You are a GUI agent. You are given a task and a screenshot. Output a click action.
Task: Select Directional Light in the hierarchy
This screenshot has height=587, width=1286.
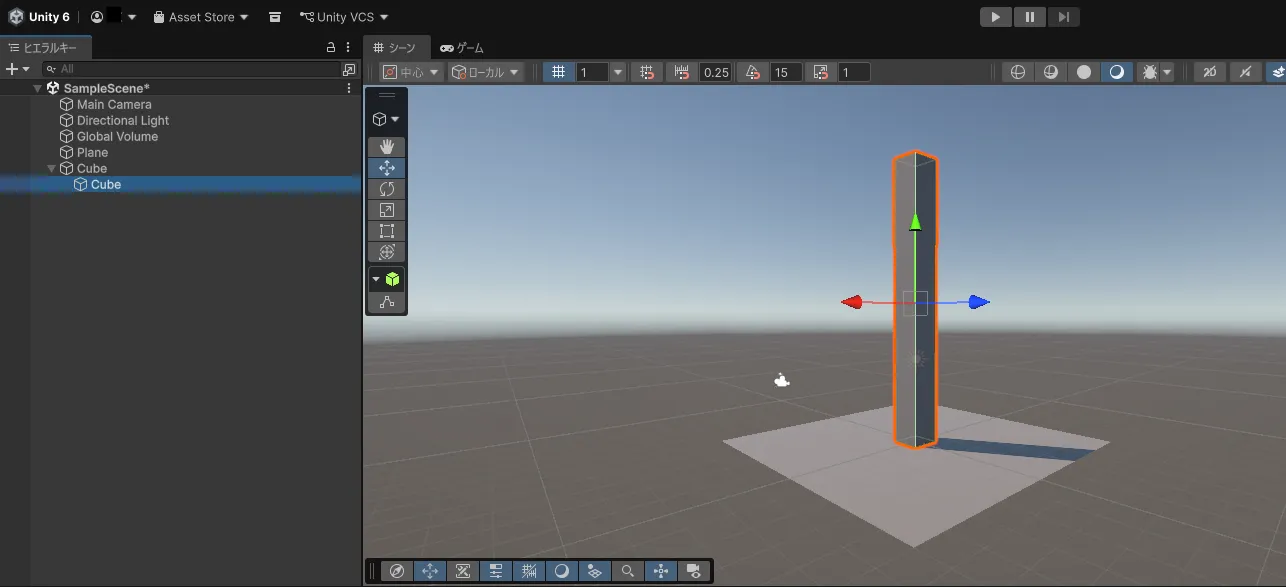tap(122, 121)
